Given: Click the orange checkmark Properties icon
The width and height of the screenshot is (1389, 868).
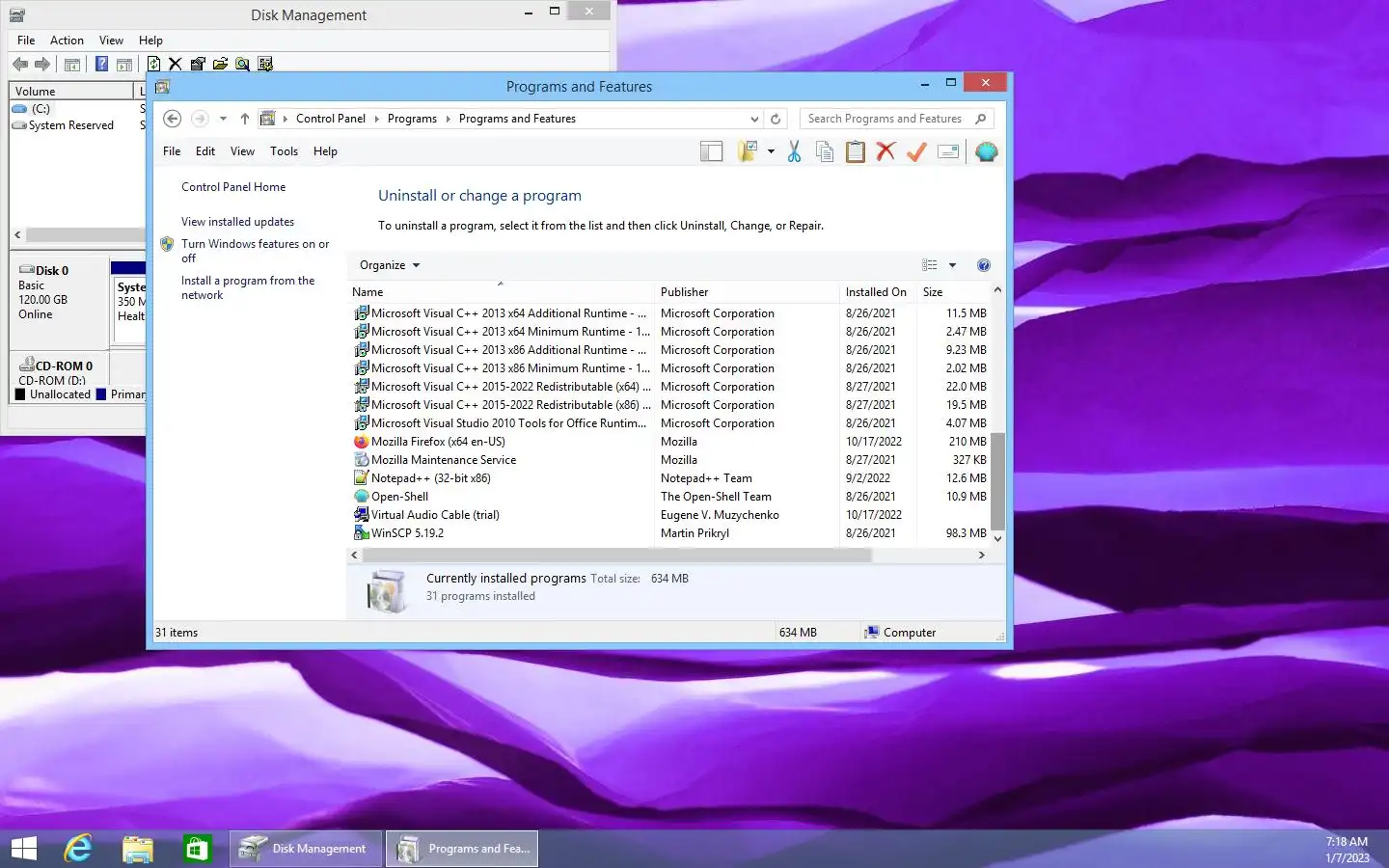Looking at the screenshot, I should coord(916,151).
